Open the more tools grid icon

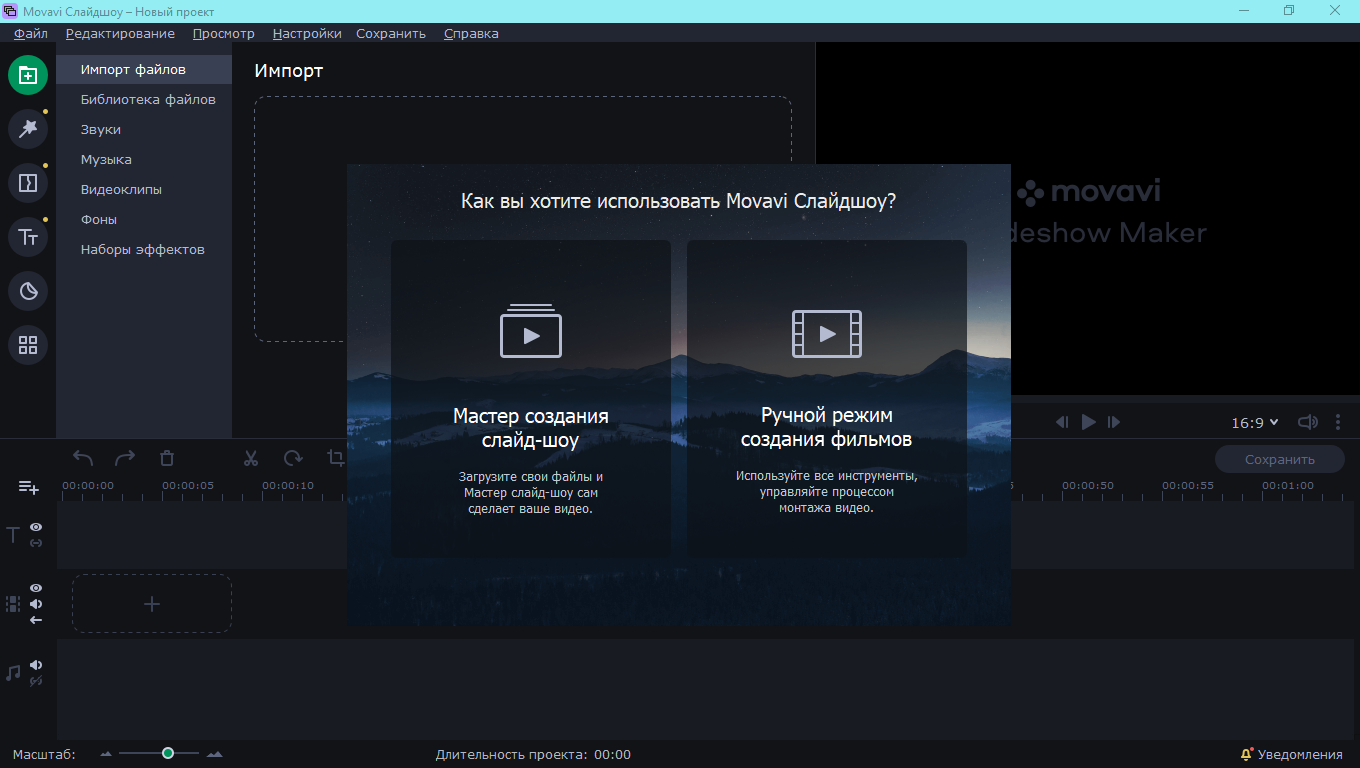coord(28,345)
